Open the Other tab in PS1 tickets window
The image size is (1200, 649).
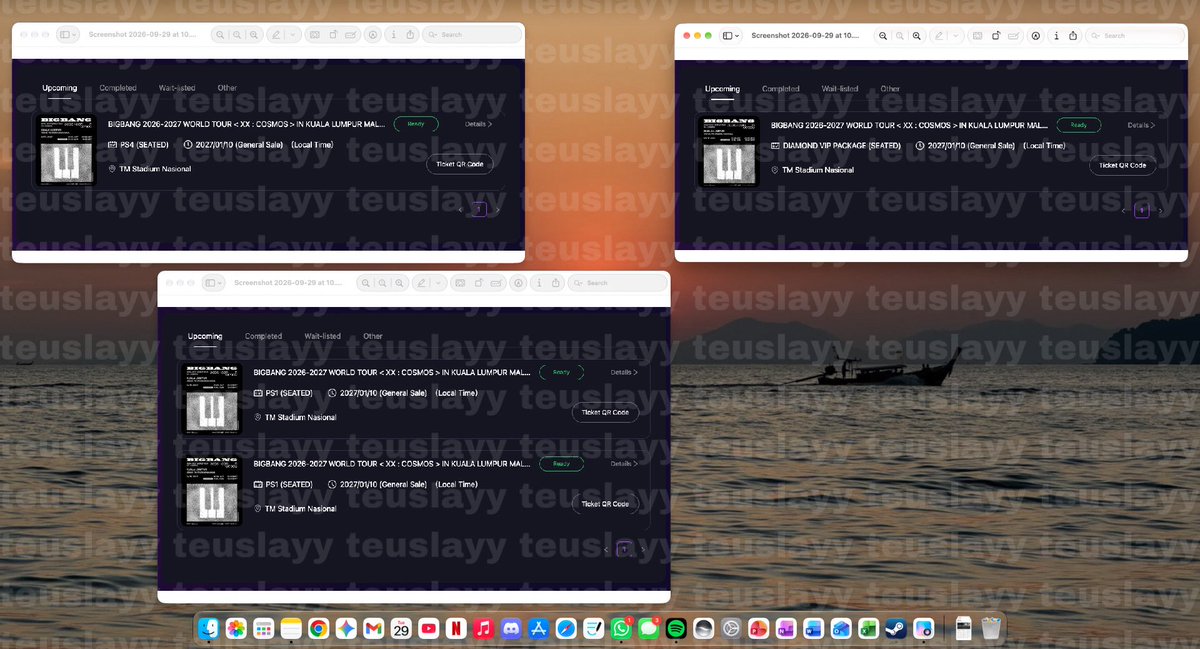(373, 336)
